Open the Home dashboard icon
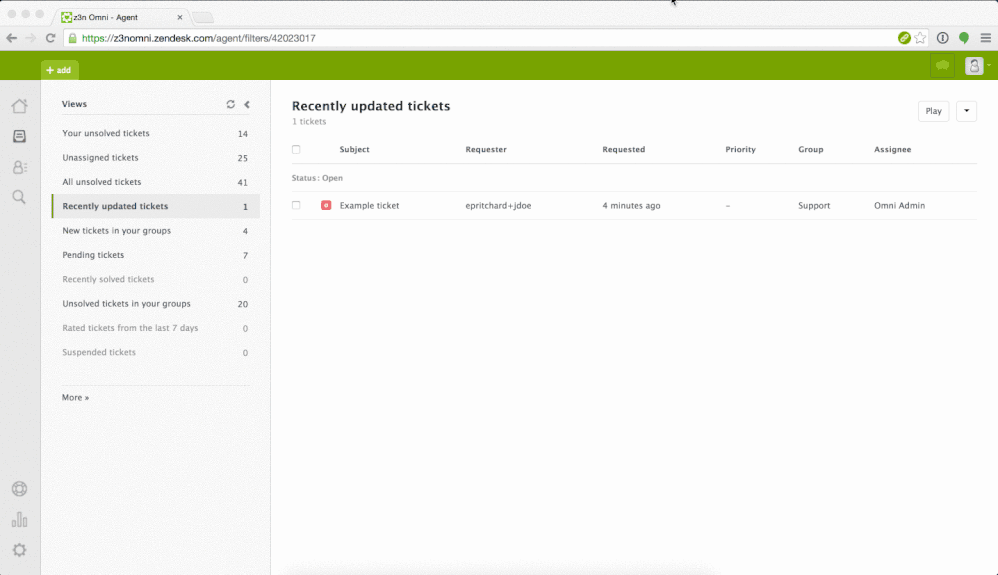The width and height of the screenshot is (998, 575). pyautogui.click(x=19, y=106)
